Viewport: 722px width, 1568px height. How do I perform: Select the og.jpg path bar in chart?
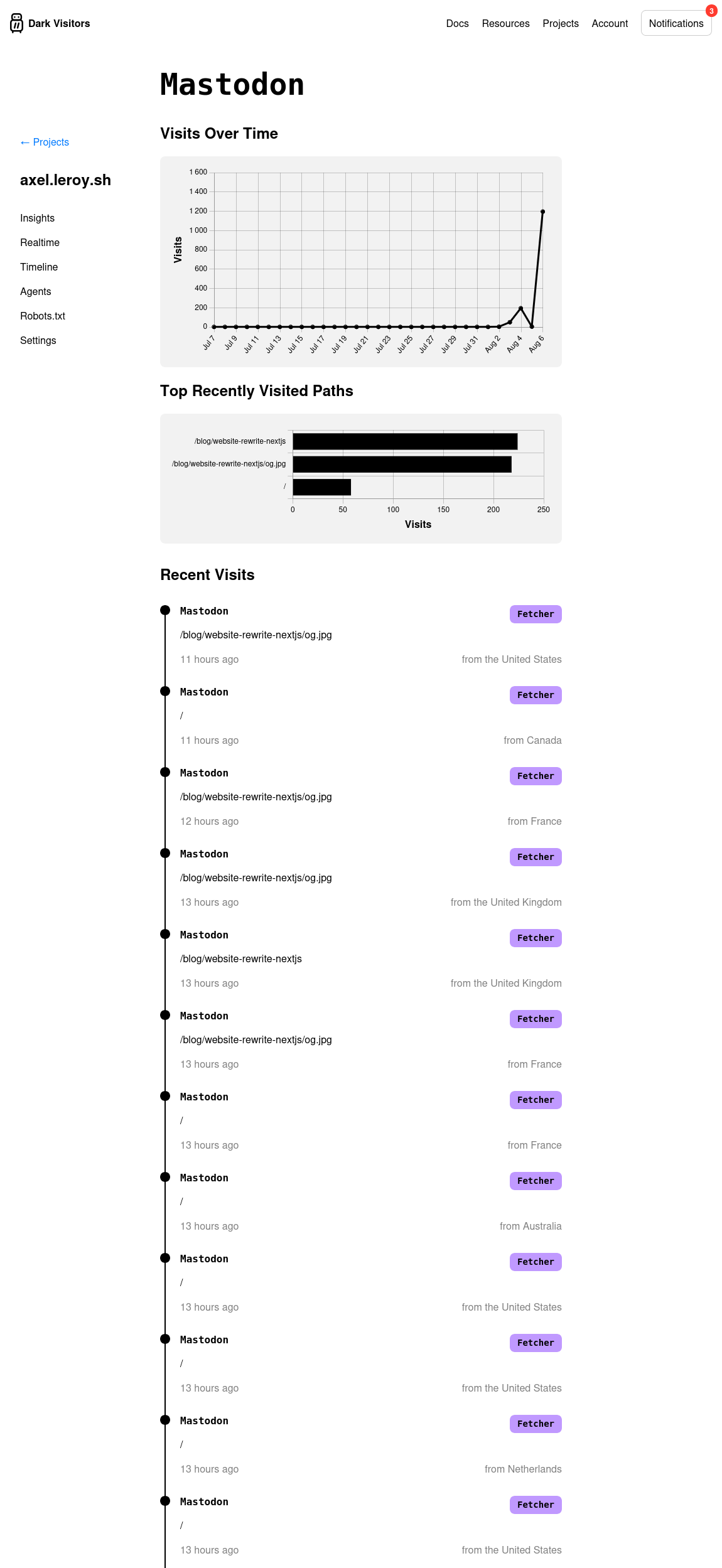(x=402, y=464)
